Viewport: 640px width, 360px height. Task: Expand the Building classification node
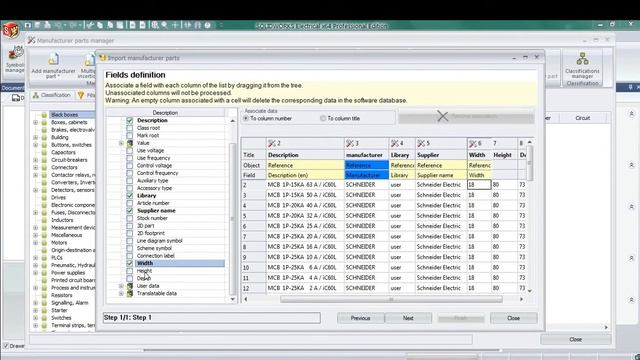pos(36,137)
